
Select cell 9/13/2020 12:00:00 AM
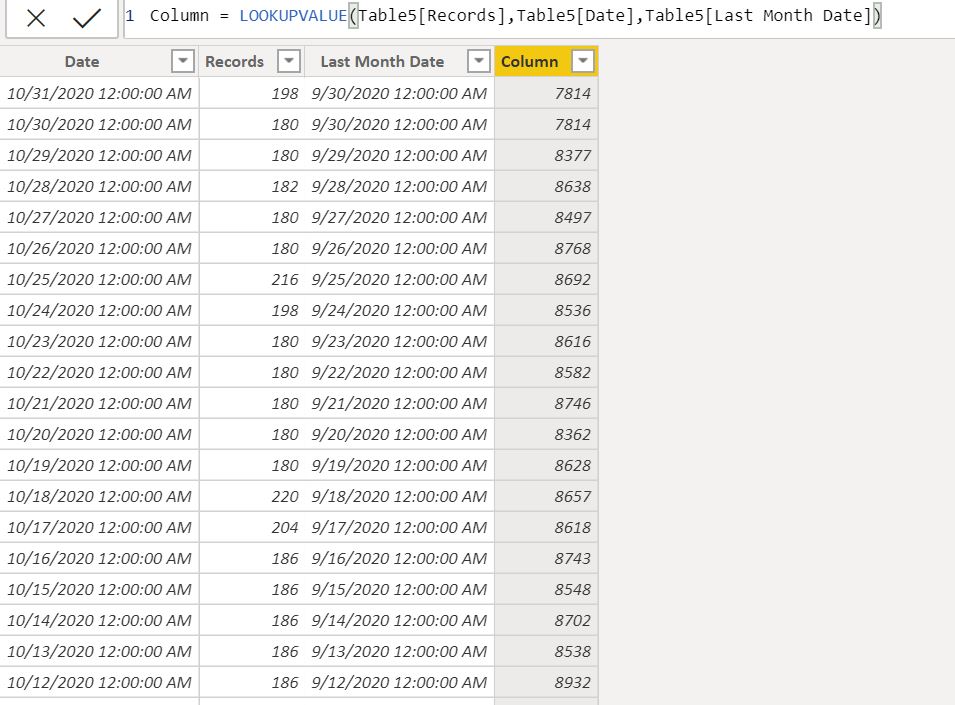click(399, 651)
